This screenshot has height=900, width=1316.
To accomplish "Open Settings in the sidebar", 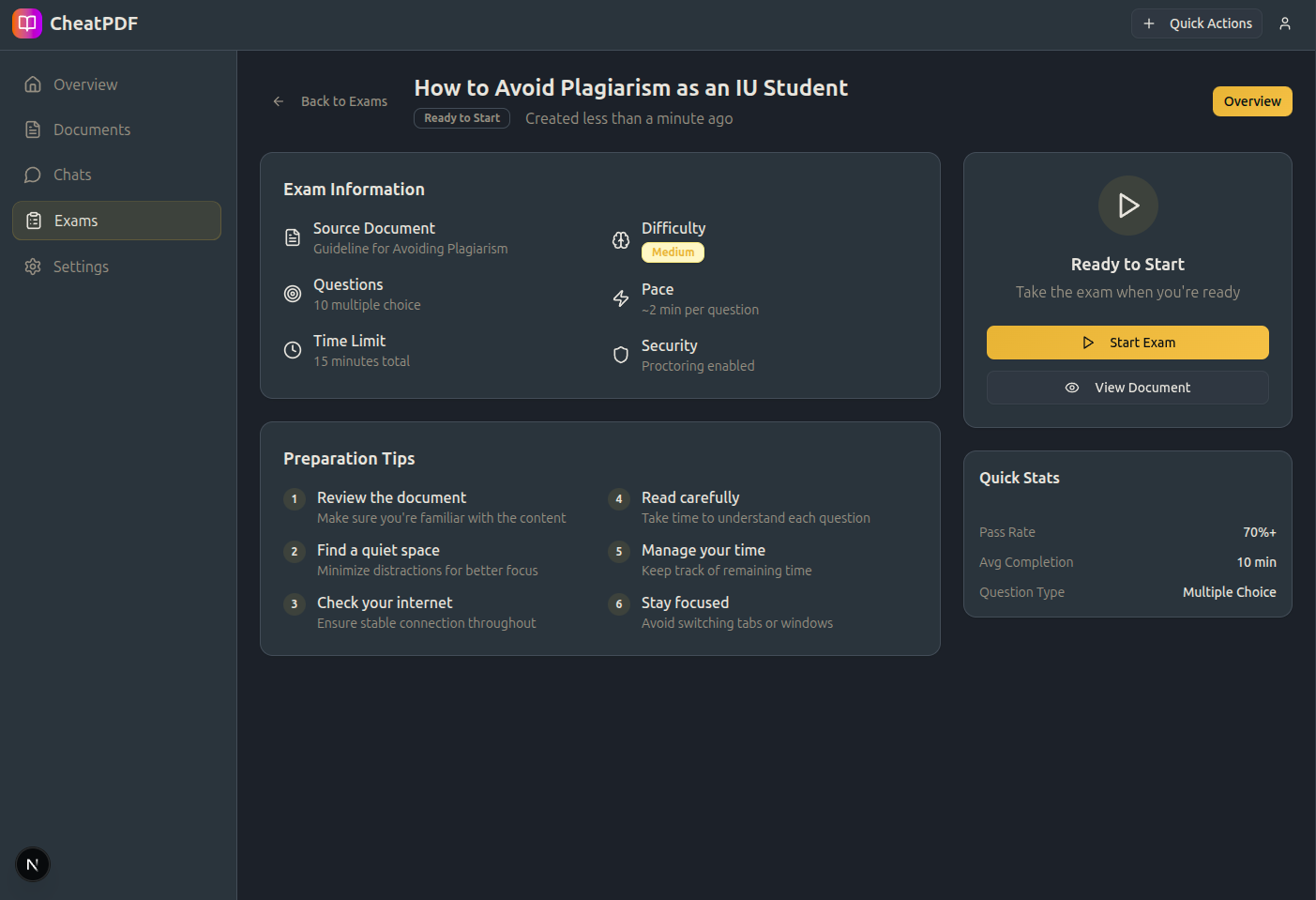I will click(116, 267).
